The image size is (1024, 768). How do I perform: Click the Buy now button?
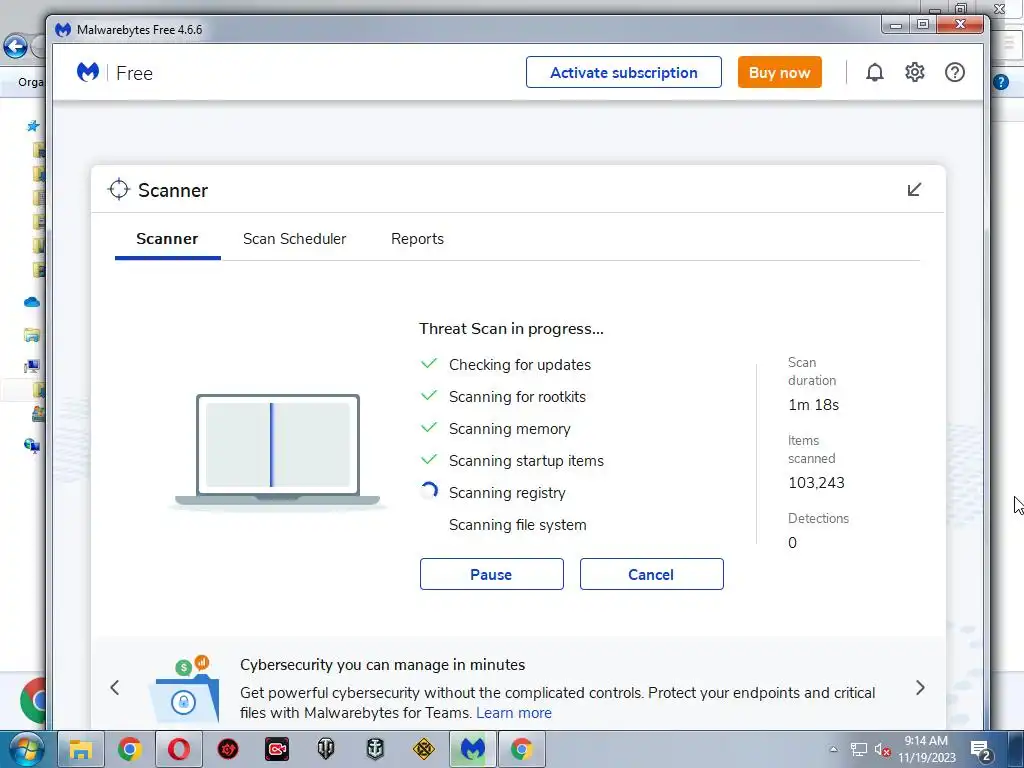pyautogui.click(x=780, y=72)
